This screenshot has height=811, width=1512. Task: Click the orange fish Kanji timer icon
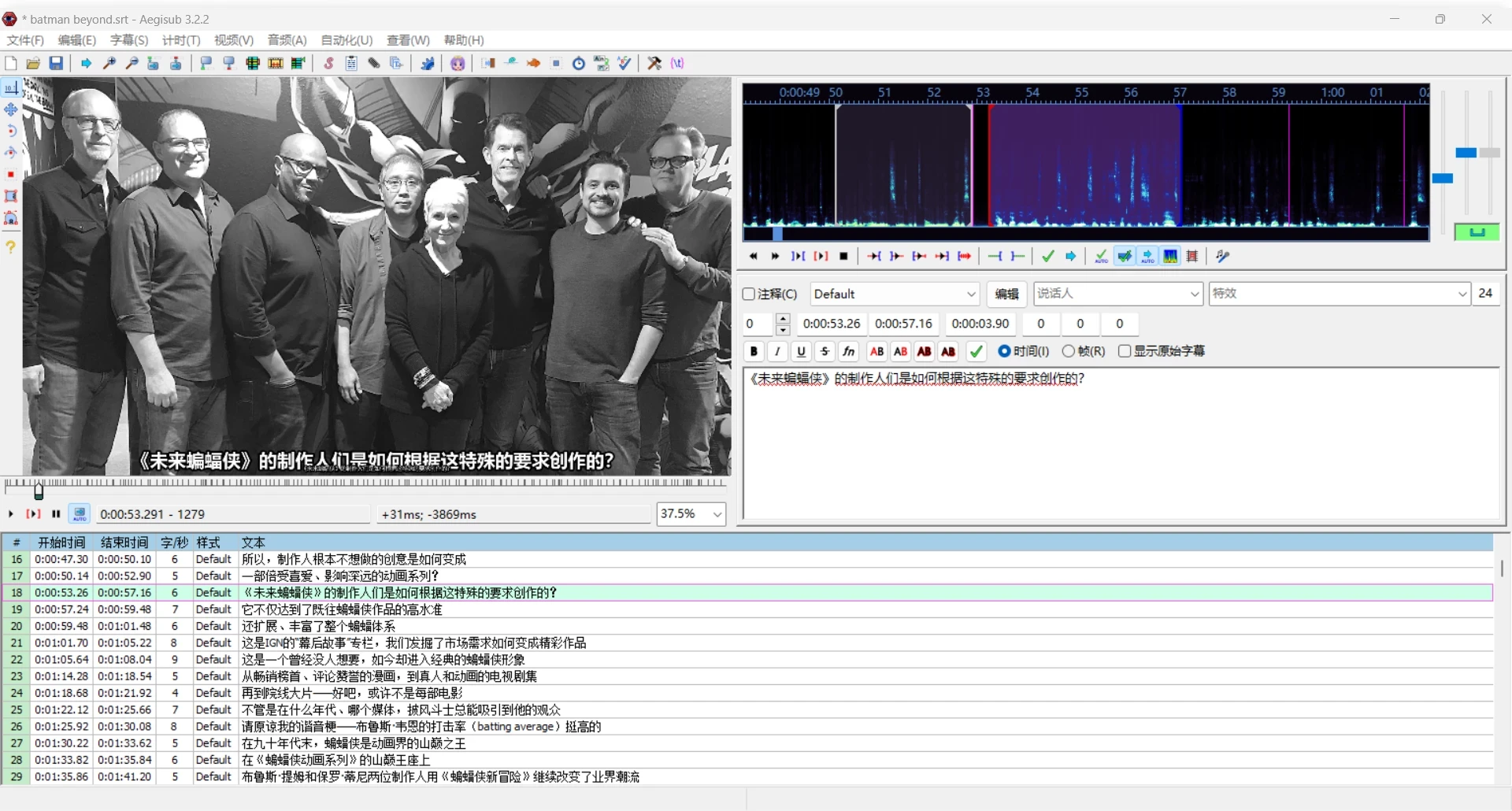pyautogui.click(x=534, y=63)
